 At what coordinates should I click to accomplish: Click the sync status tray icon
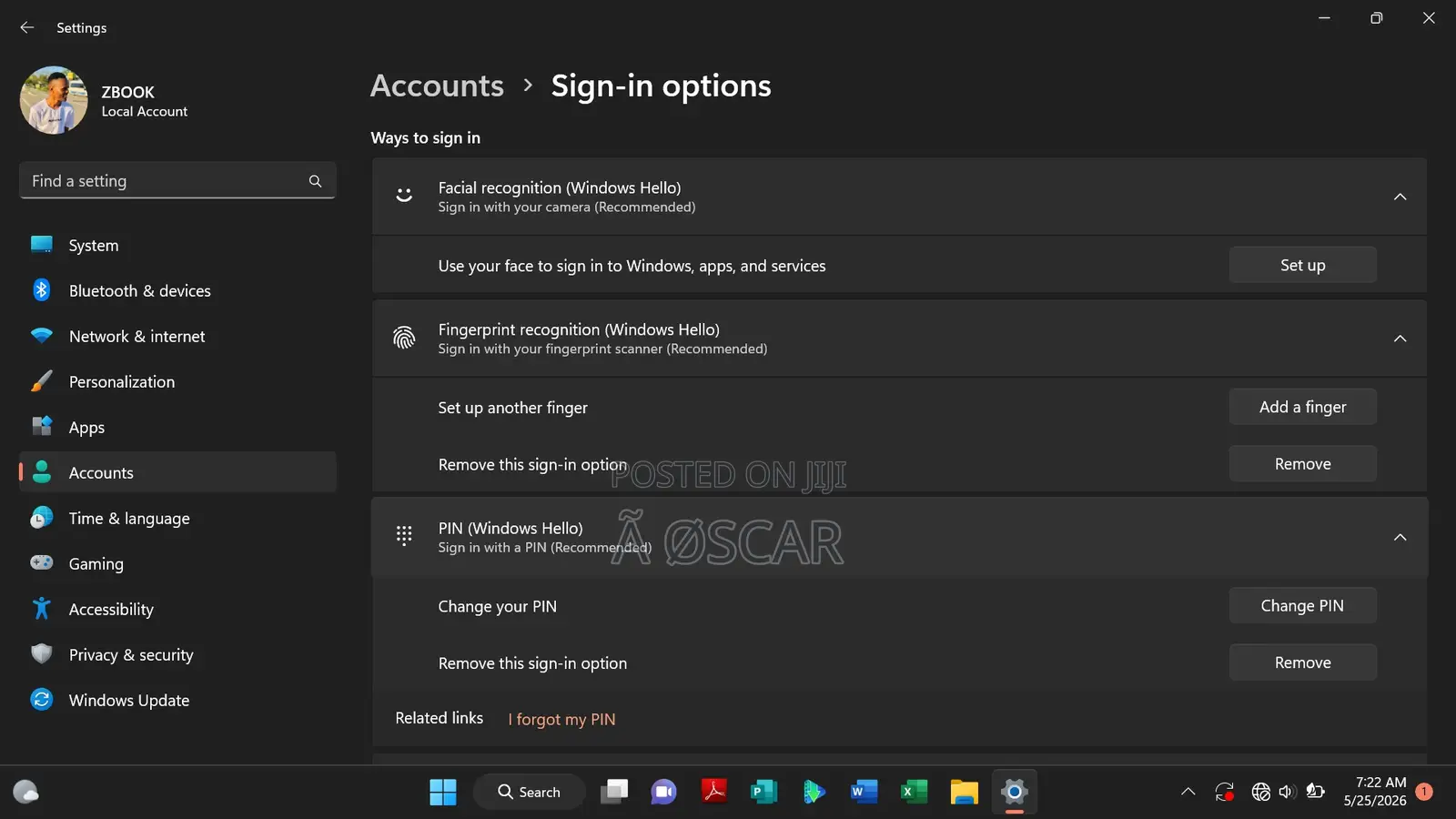(1225, 792)
